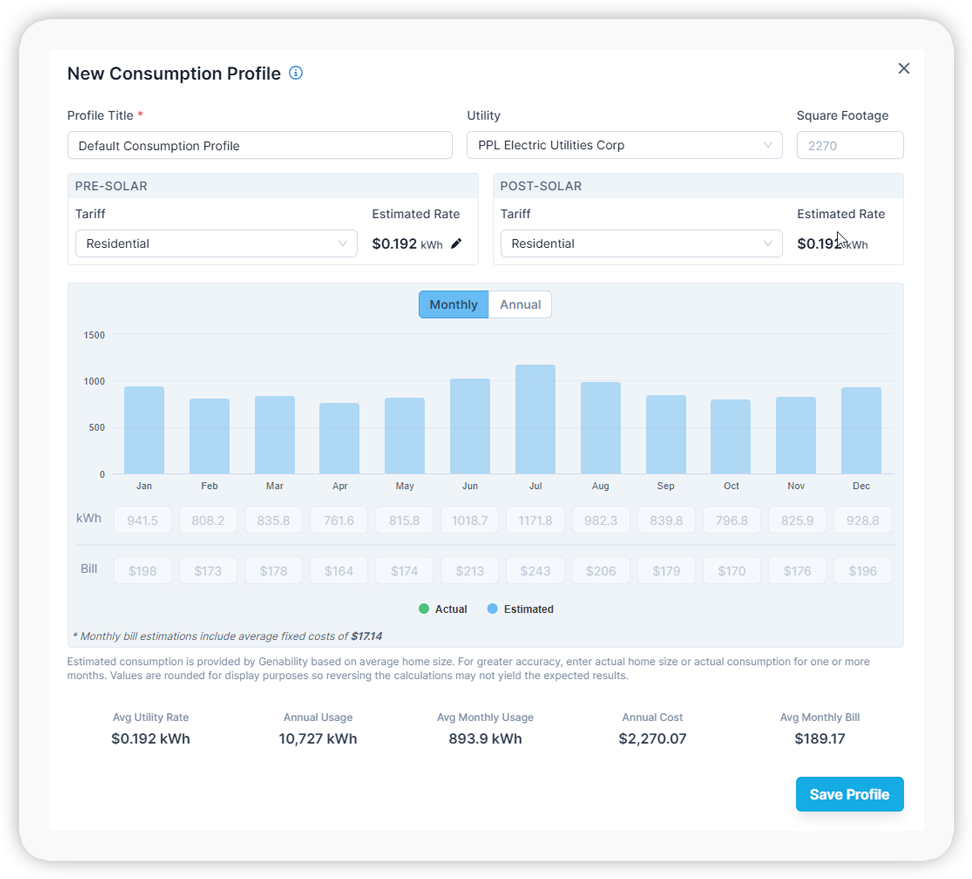Click the Default Consumption Profile title field
This screenshot has height=879, width=972.
[260, 144]
